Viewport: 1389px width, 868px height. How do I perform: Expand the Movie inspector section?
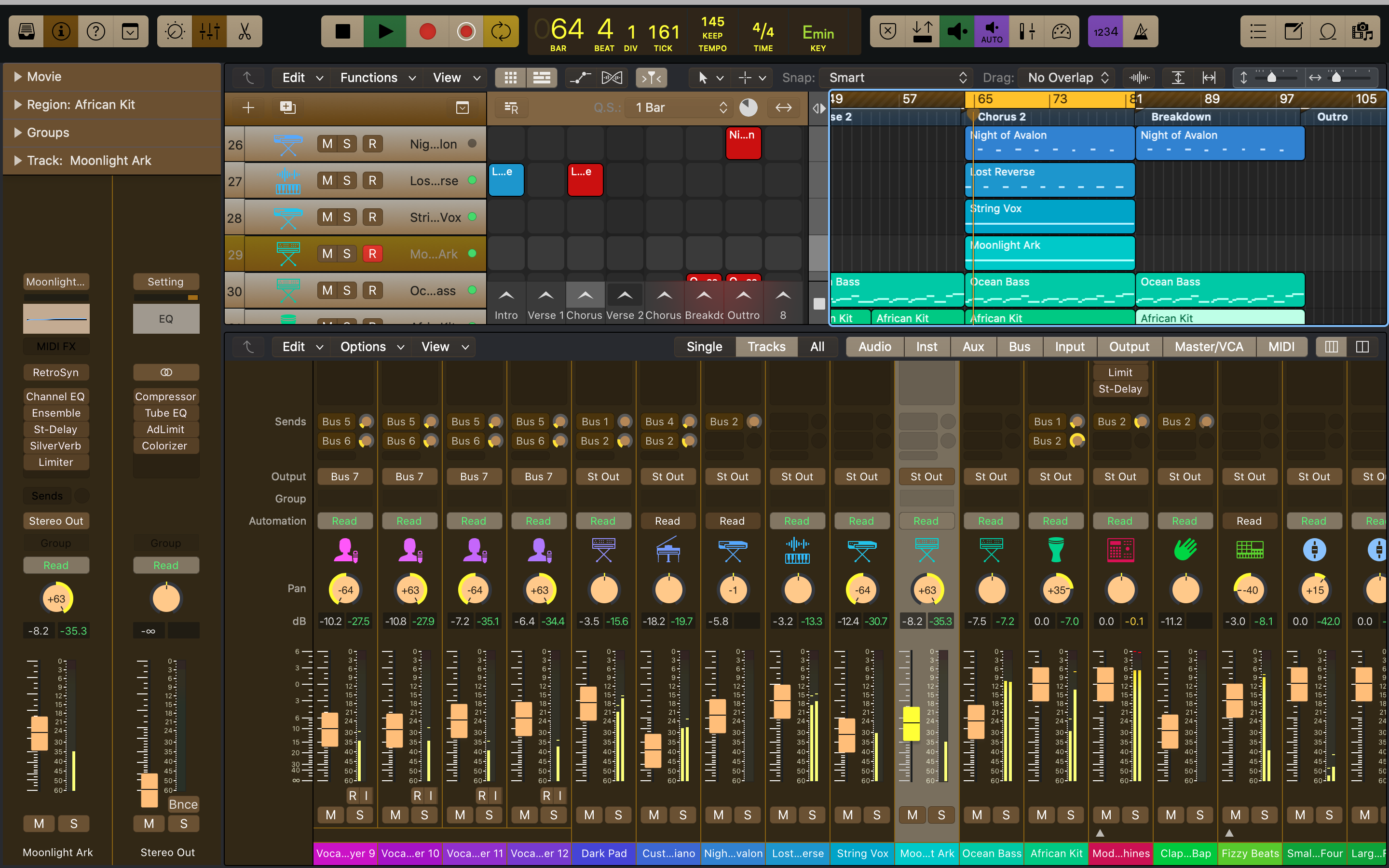pyautogui.click(x=18, y=76)
